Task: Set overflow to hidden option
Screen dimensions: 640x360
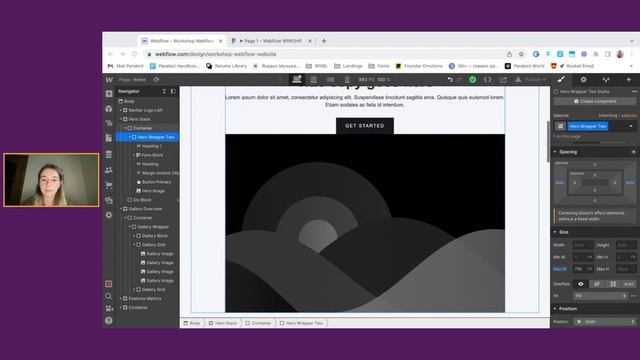Action: coord(596,284)
